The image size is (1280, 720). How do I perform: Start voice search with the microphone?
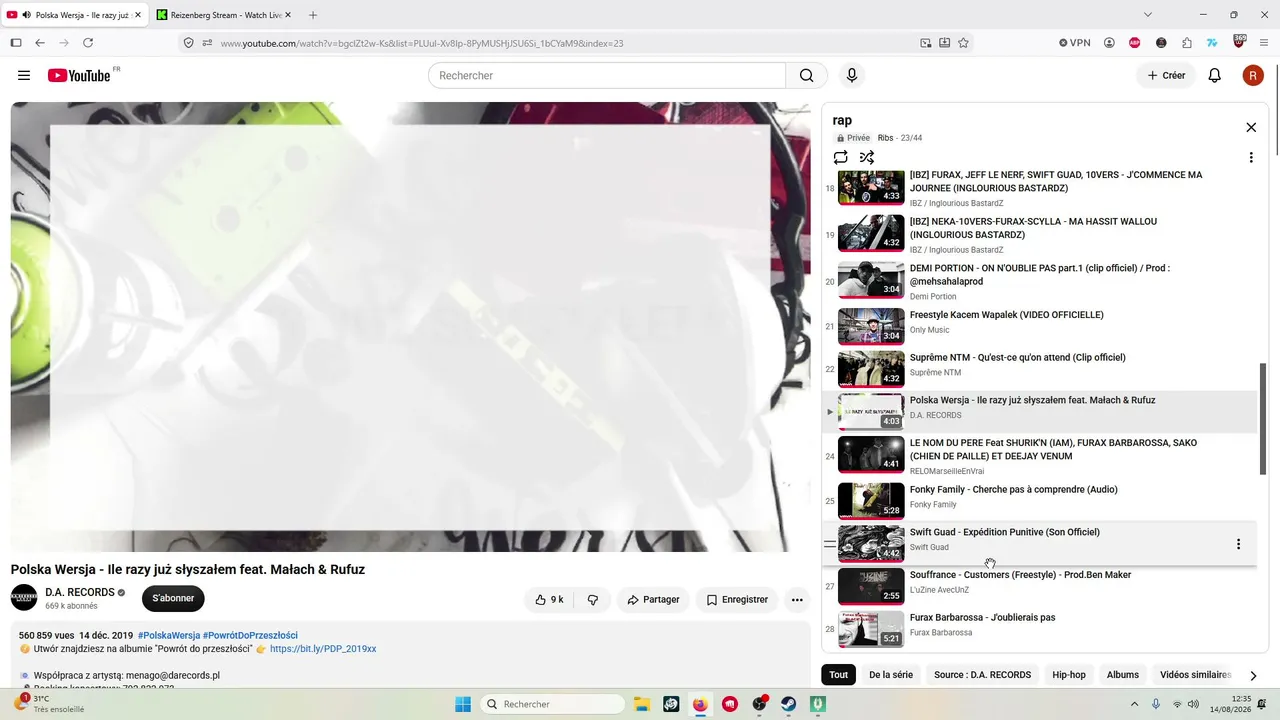[852, 75]
